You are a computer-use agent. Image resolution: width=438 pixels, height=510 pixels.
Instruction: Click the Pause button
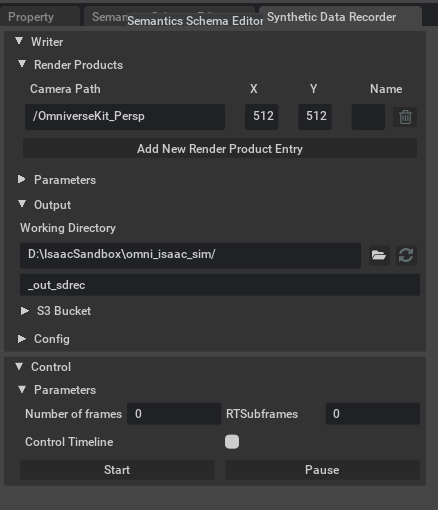pyautogui.click(x=322, y=470)
